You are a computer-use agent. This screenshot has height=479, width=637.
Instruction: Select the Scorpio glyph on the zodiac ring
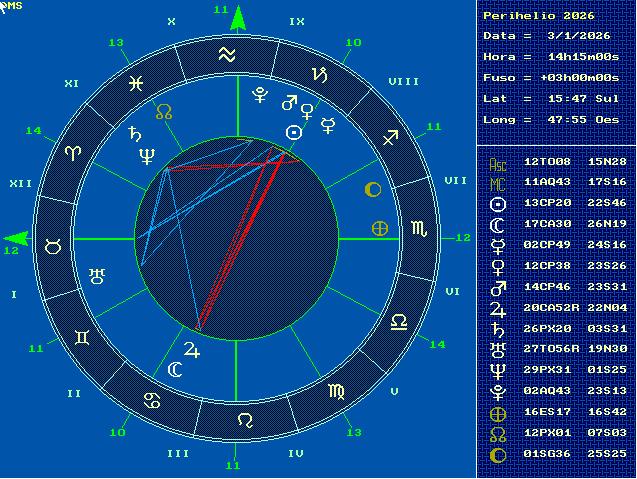[419, 229]
